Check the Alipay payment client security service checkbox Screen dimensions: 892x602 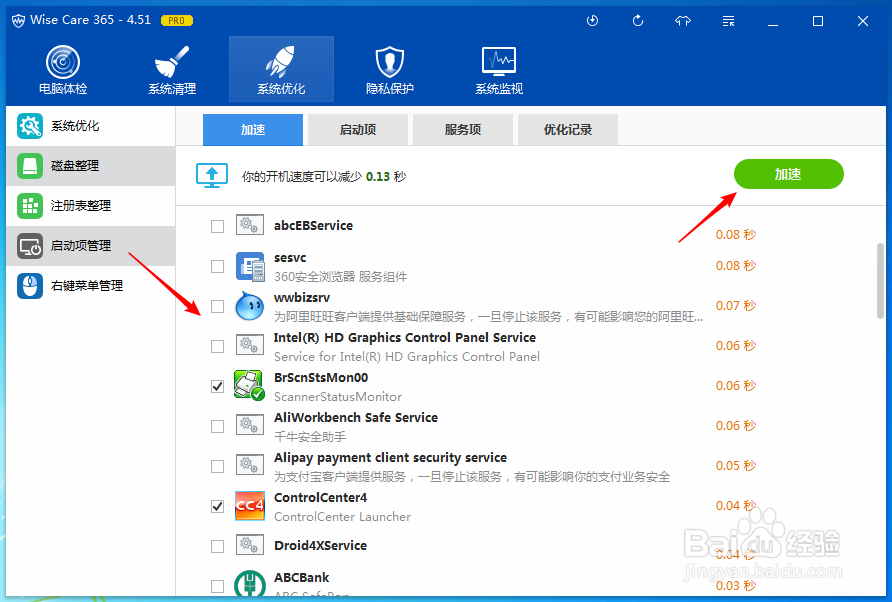(x=217, y=466)
